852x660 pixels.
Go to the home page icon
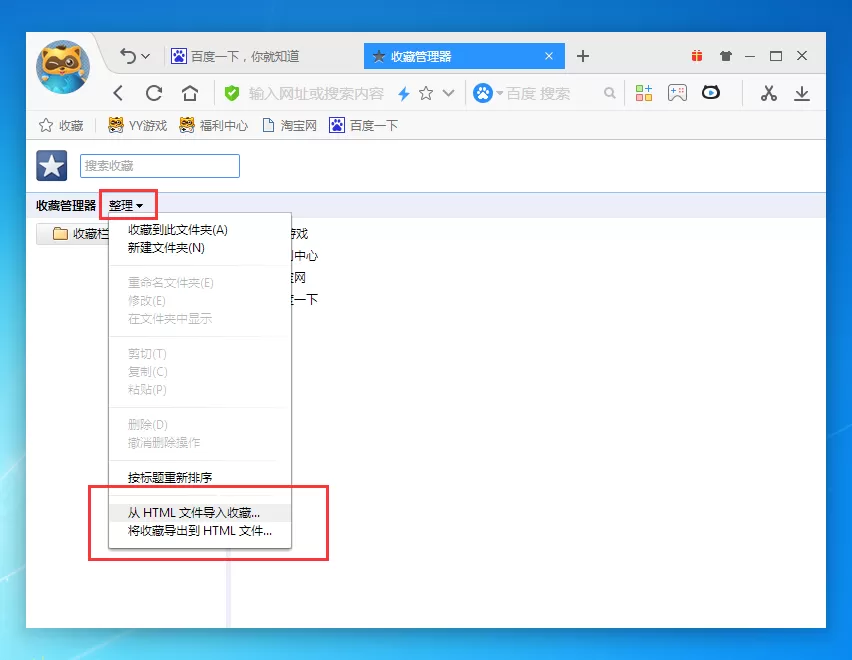(190, 93)
